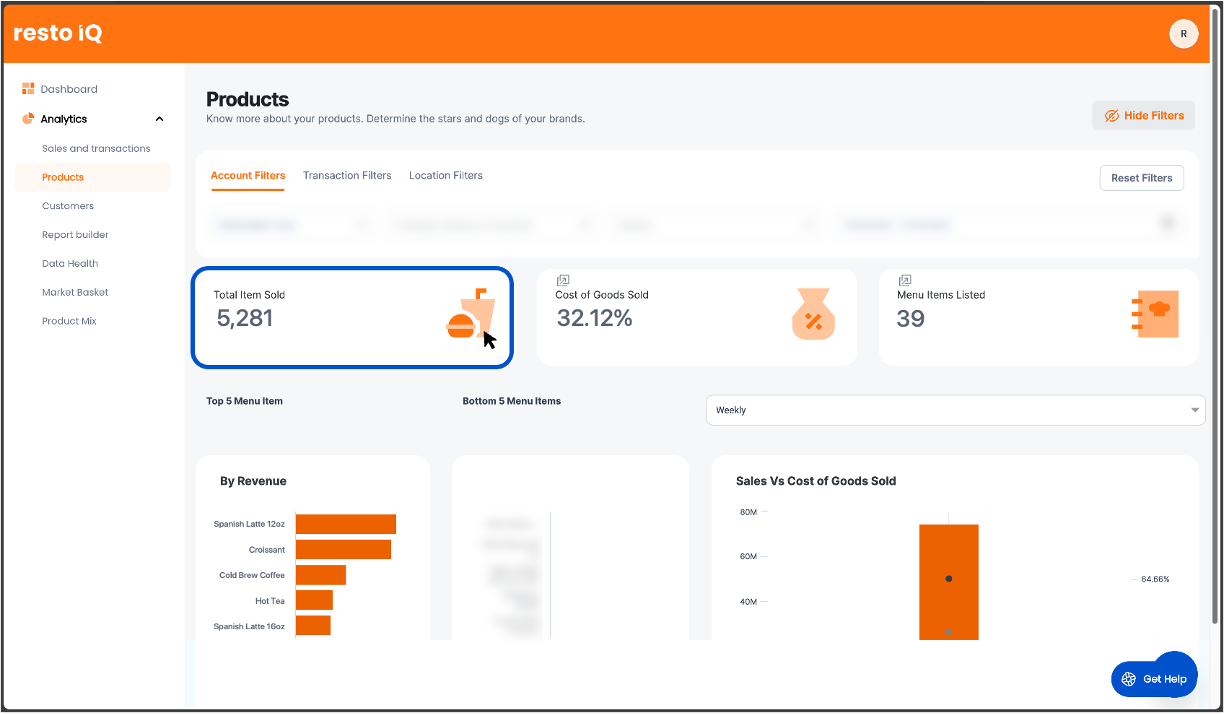Click the 80M axis label
This screenshot has height=714, width=1224.
tap(748, 512)
